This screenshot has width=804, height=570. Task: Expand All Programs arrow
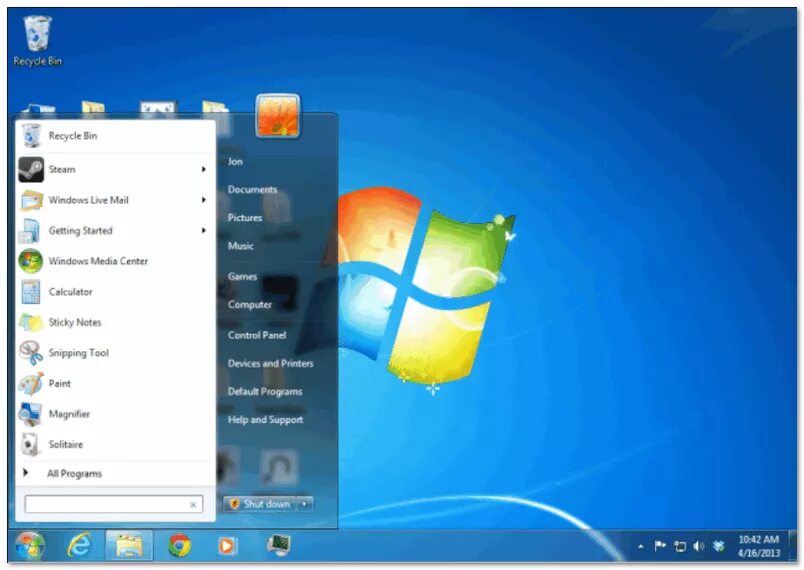(25, 473)
